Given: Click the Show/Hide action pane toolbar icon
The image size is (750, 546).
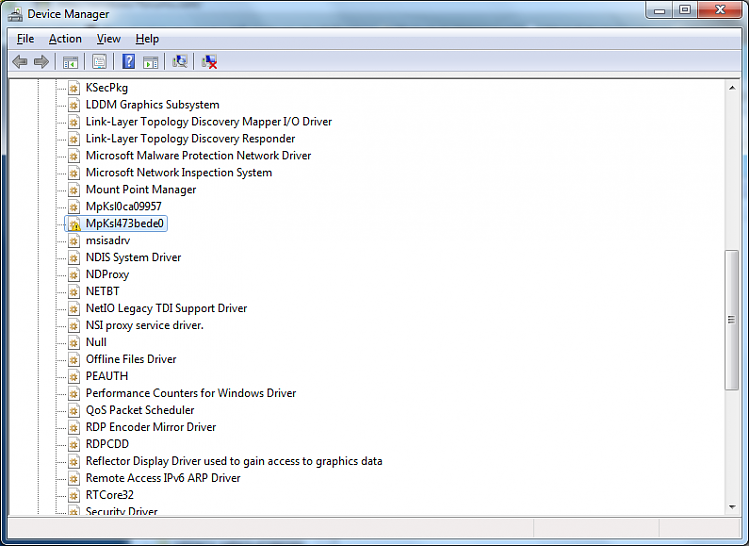Looking at the screenshot, I should (151, 62).
